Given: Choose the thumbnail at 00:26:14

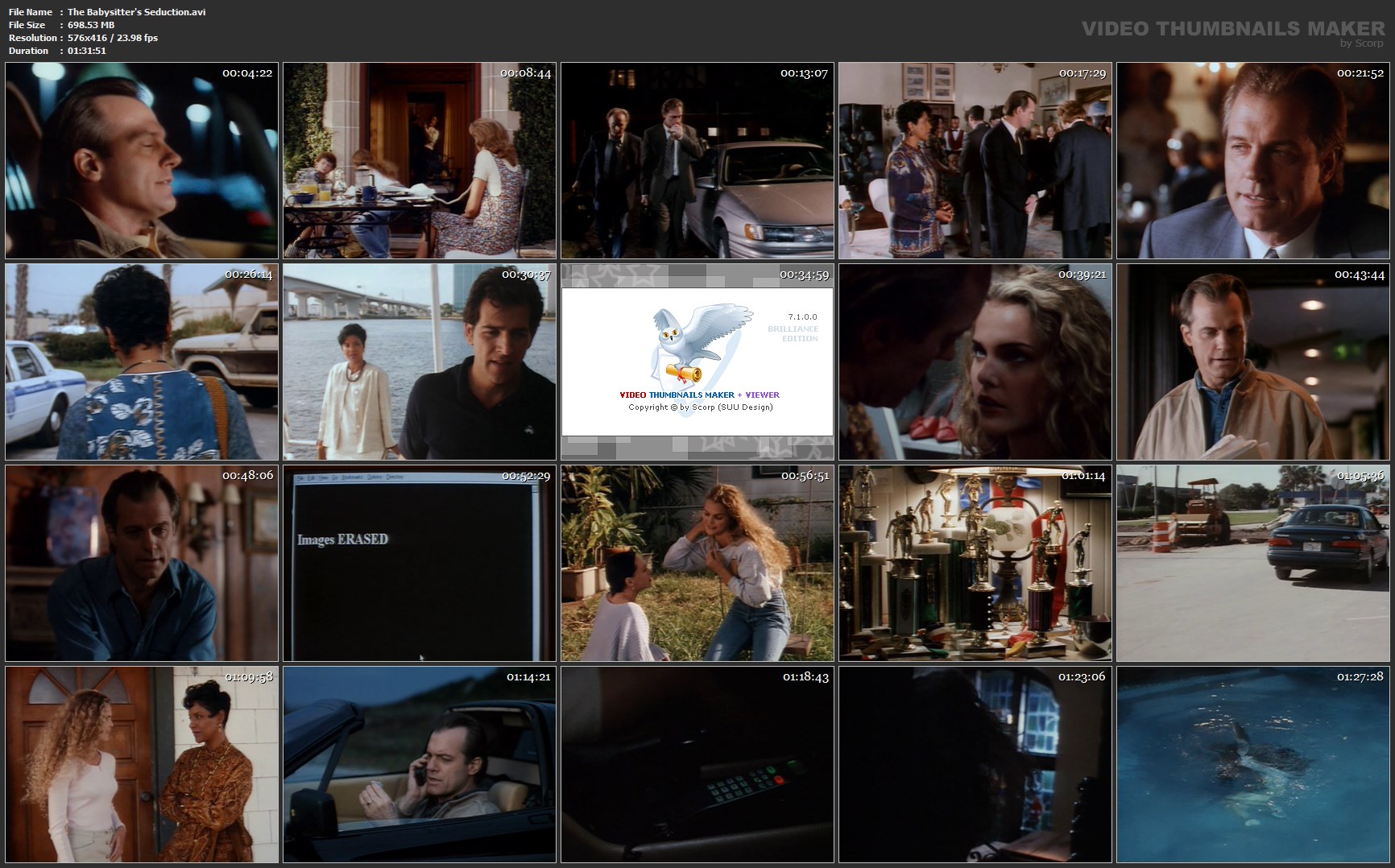Looking at the screenshot, I should (142, 362).
